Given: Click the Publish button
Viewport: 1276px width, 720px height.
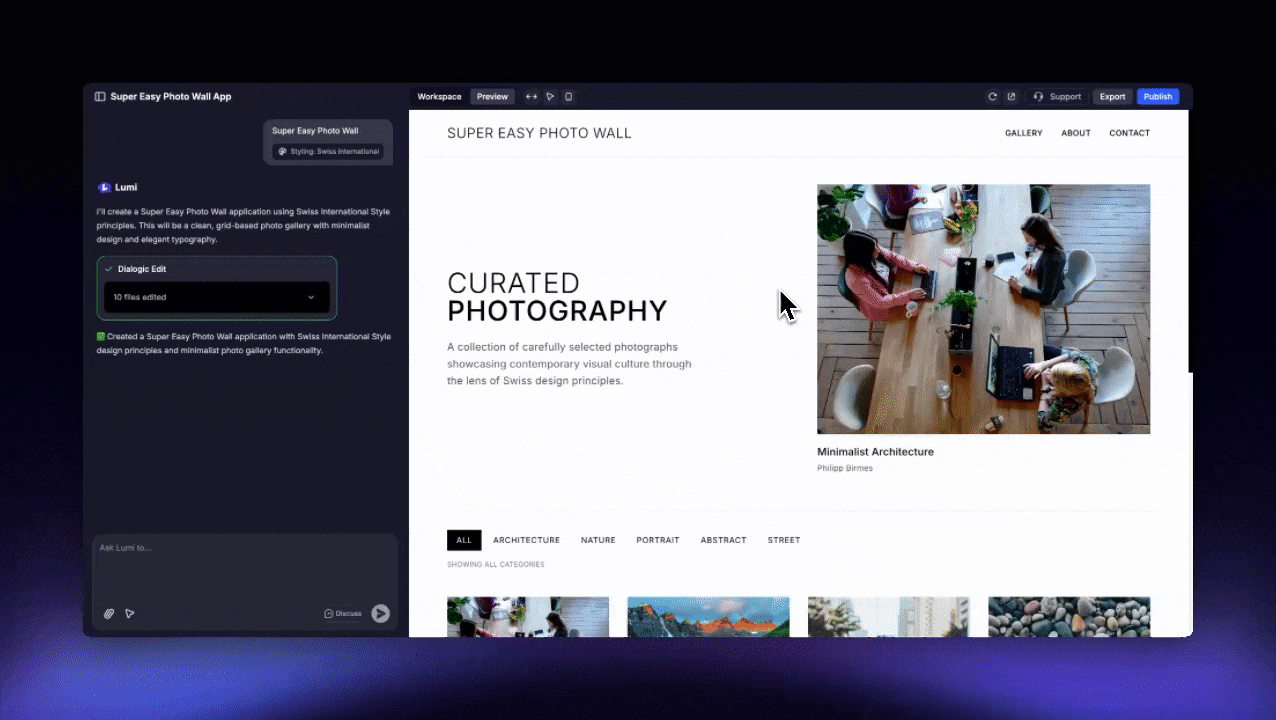Looking at the screenshot, I should coord(1158,97).
